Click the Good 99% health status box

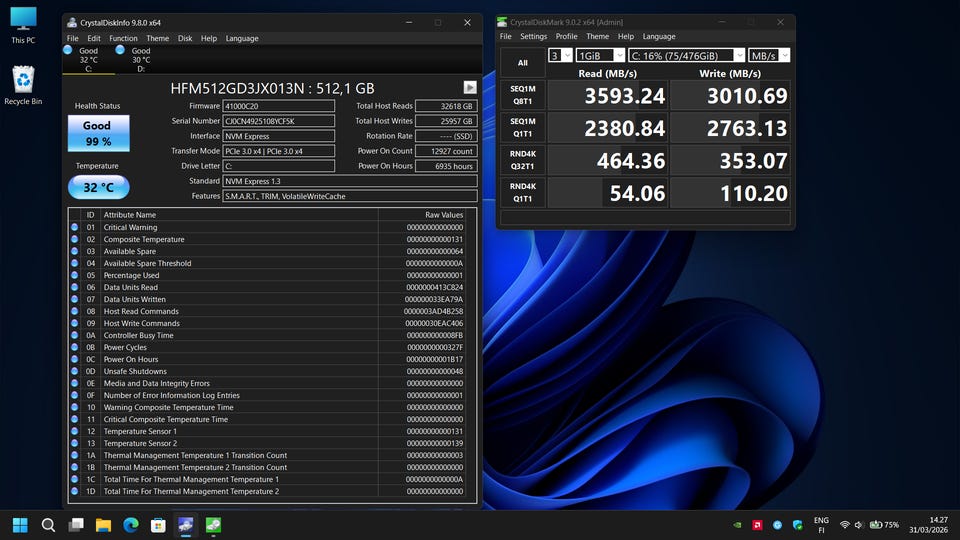tap(98, 133)
